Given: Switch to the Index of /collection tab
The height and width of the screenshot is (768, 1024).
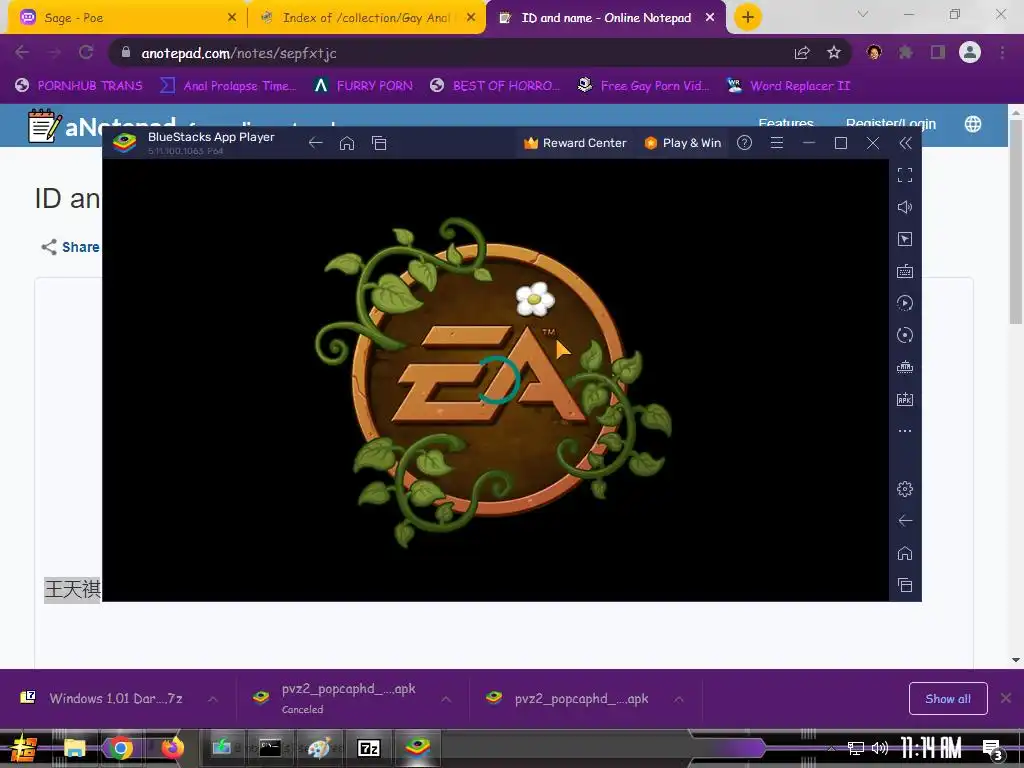Looking at the screenshot, I should pos(366,18).
